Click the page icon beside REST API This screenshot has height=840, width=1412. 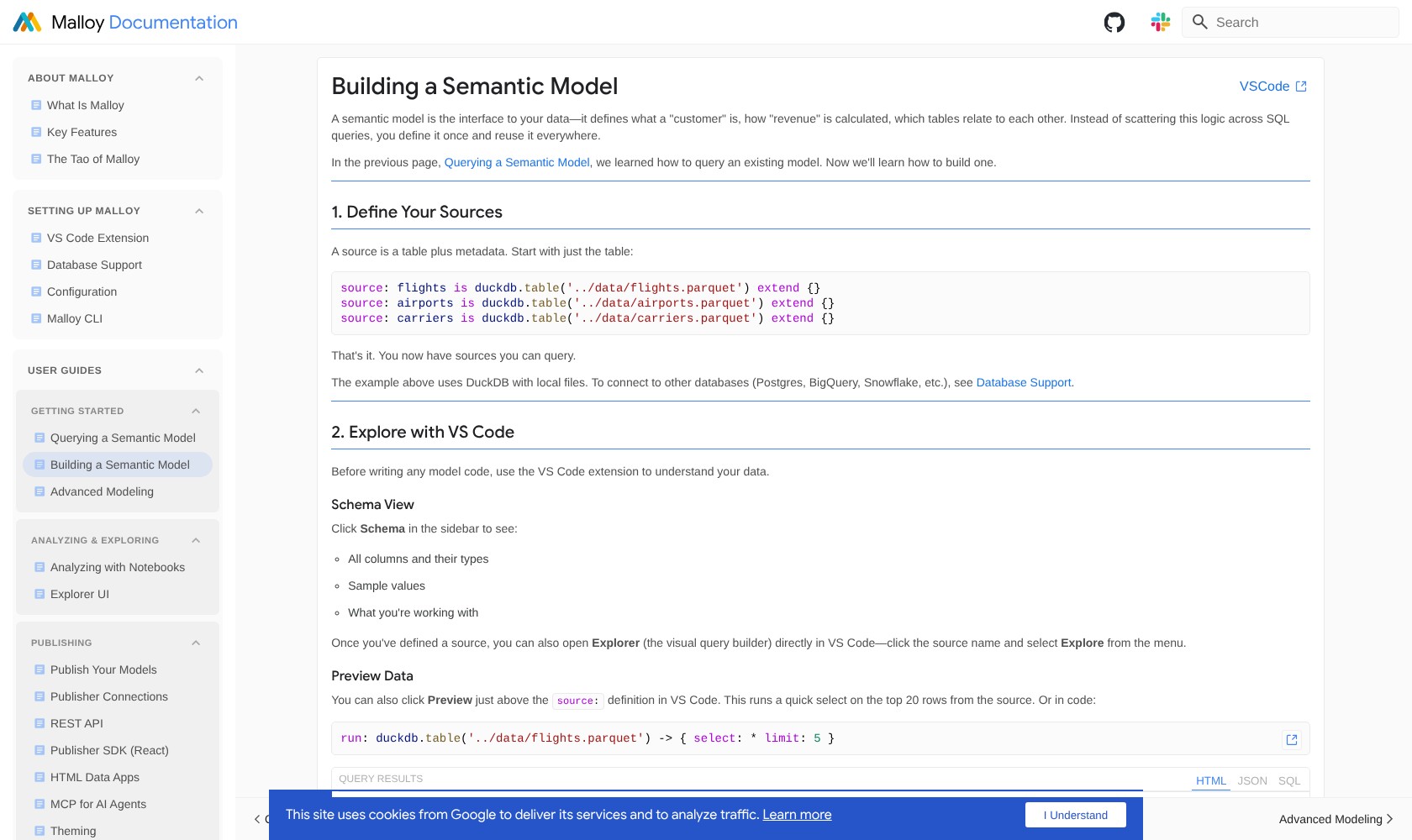[x=40, y=723]
